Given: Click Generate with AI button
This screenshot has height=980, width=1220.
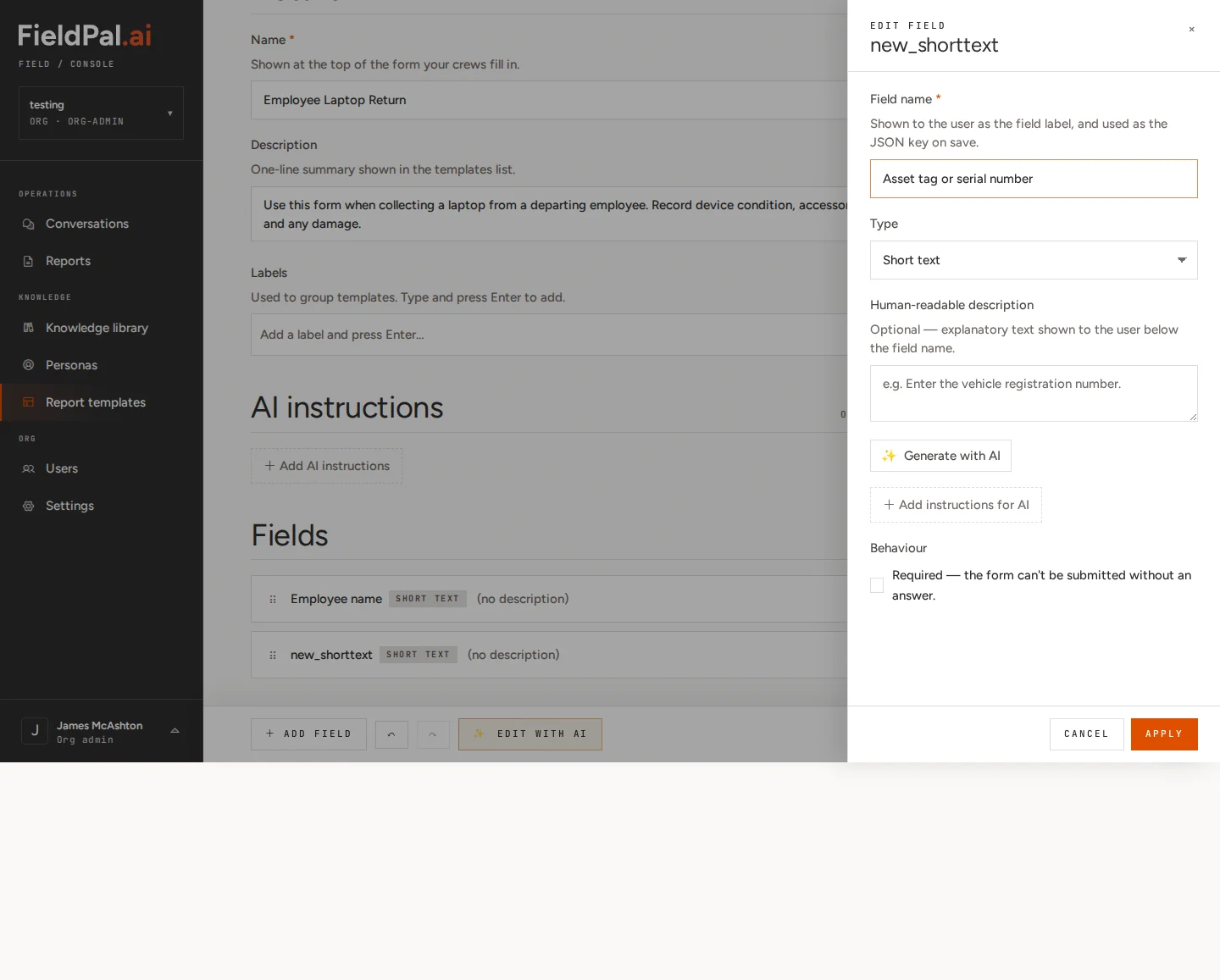Looking at the screenshot, I should click(940, 456).
